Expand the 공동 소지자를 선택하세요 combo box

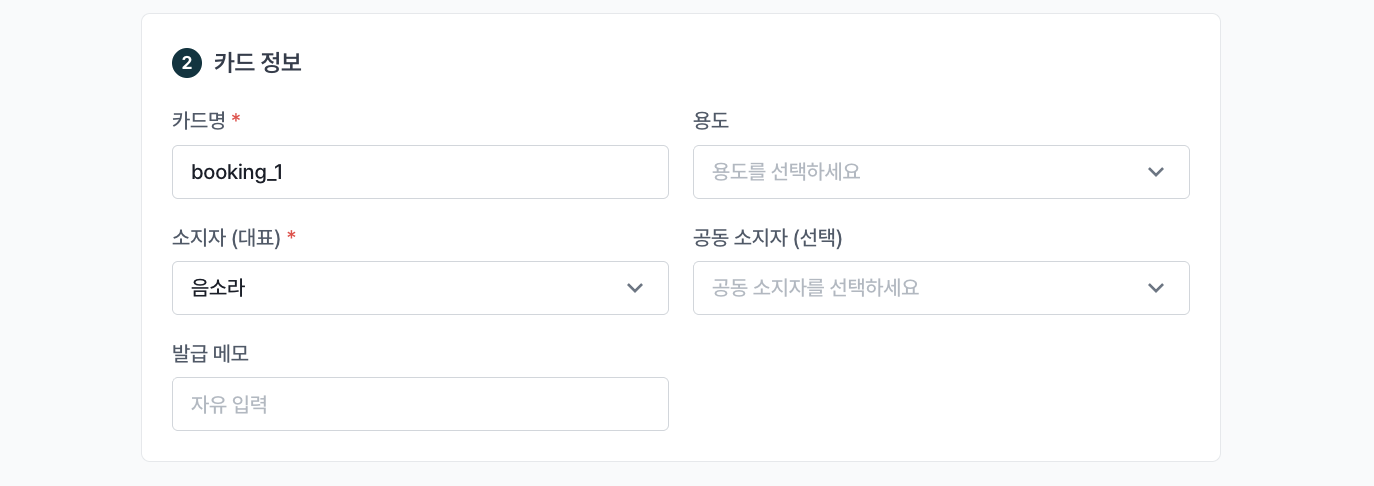tap(941, 288)
